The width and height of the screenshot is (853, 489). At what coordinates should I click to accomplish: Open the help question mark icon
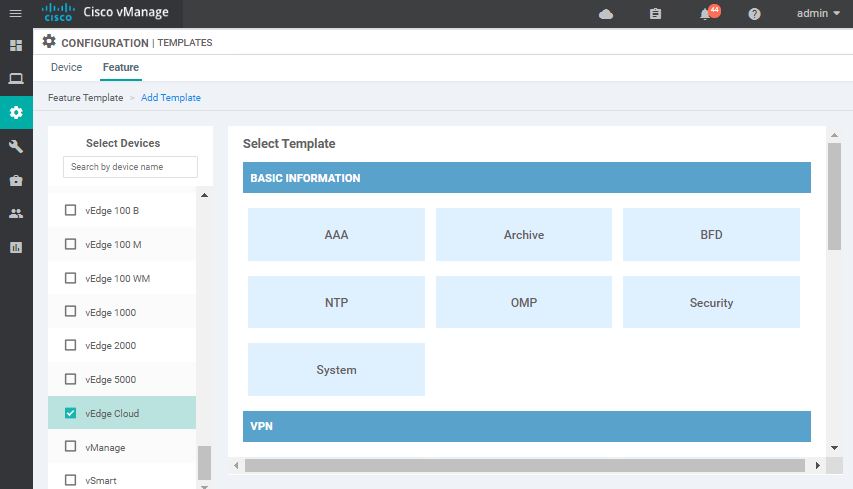click(754, 14)
